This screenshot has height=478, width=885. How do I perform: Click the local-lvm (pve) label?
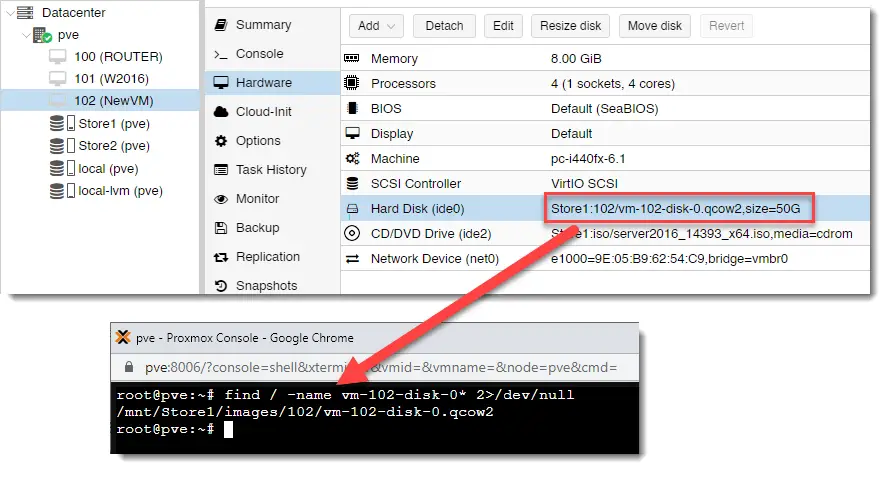pyautogui.click(x=121, y=191)
